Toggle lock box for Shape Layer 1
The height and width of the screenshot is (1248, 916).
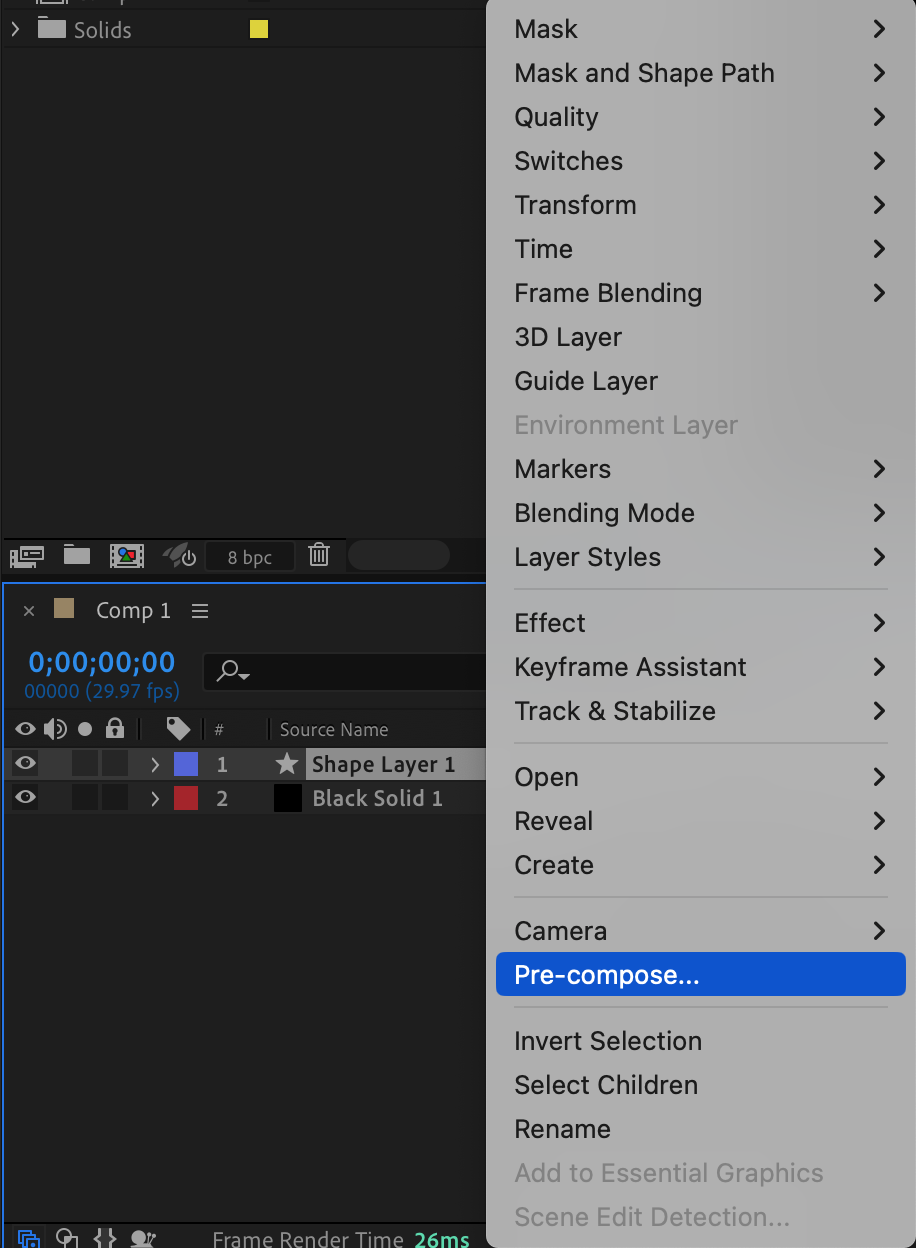click(115, 764)
